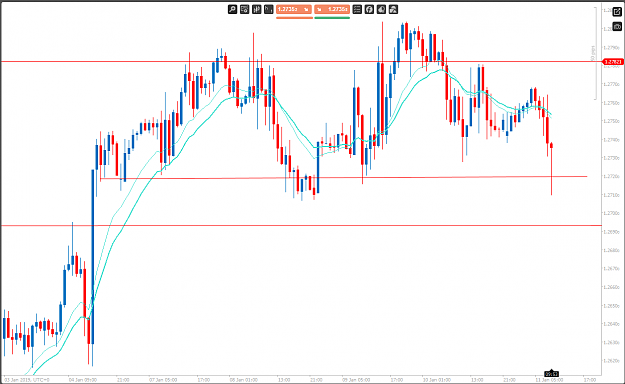Click the last icon in chart toolbar
The image size is (625, 384).
coord(393,9)
